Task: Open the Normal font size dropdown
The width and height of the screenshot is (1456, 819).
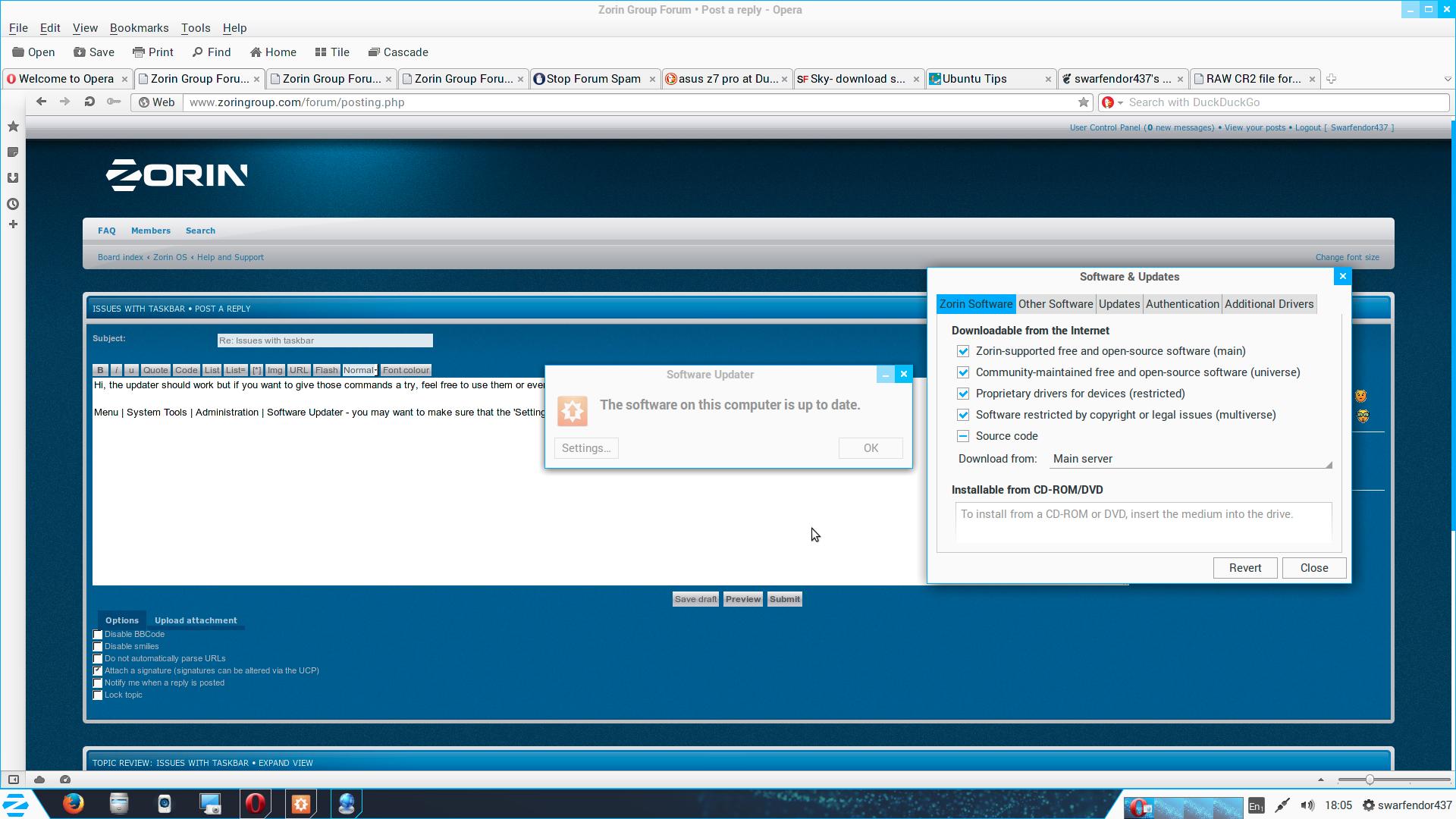Action: click(360, 370)
